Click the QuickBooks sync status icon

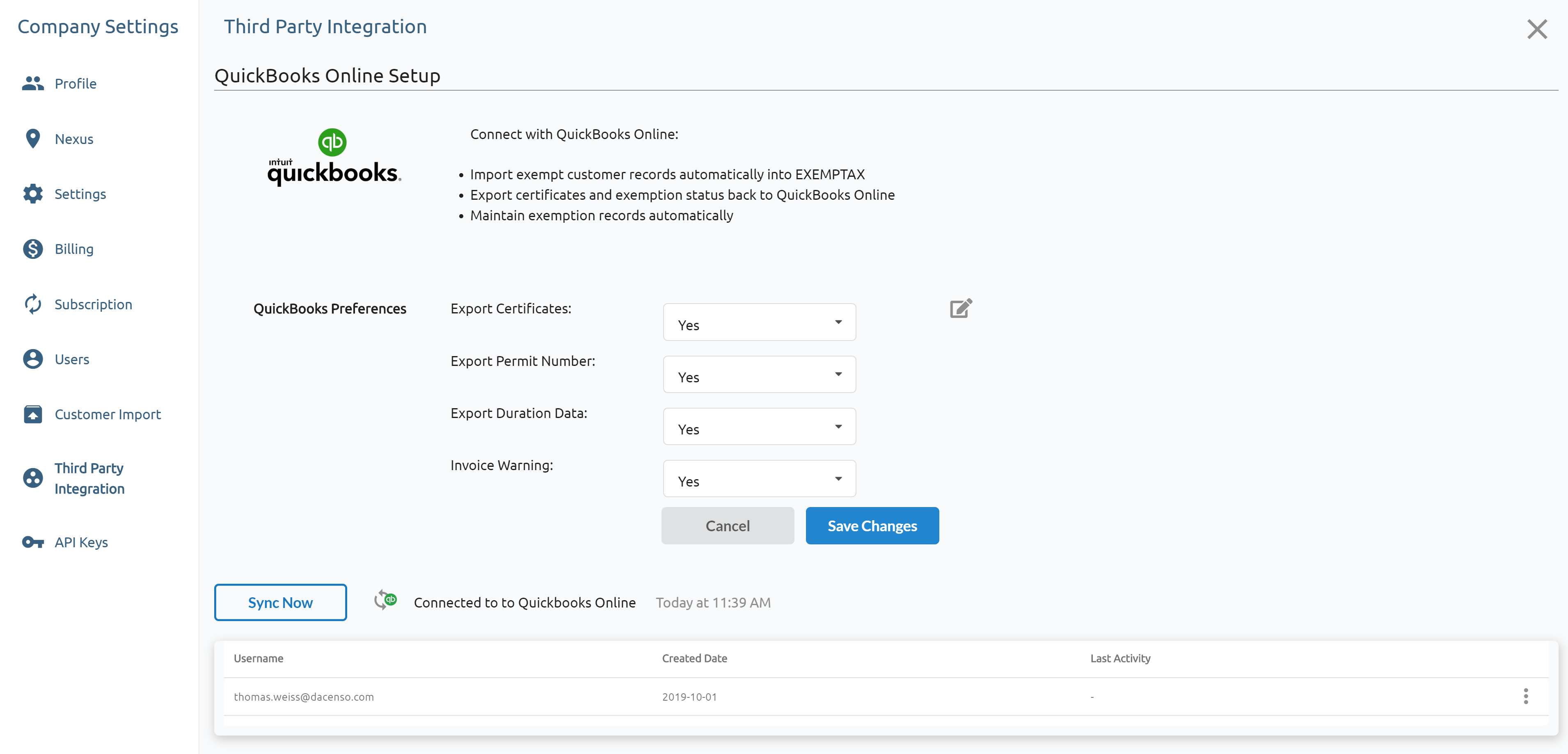coord(385,600)
